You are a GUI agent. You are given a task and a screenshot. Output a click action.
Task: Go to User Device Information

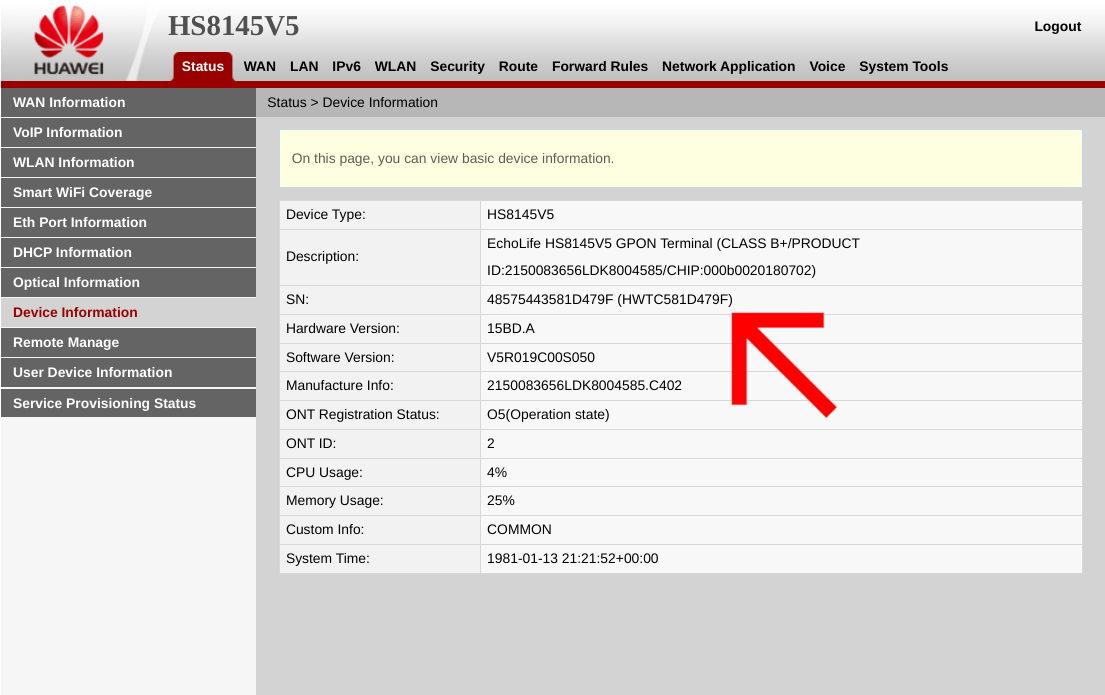tap(128, 372)
